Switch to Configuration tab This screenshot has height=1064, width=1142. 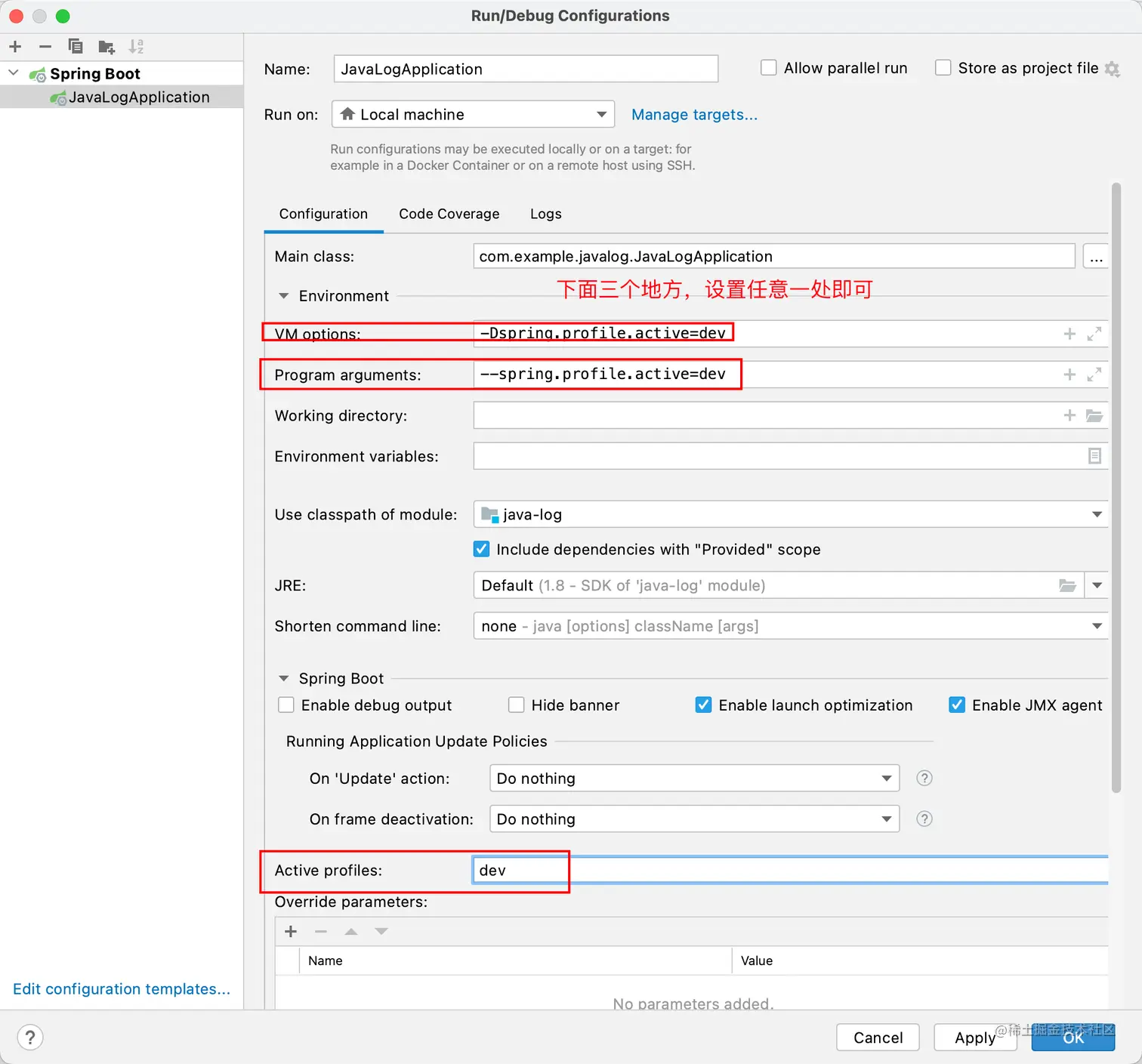(x=323, y=214)
